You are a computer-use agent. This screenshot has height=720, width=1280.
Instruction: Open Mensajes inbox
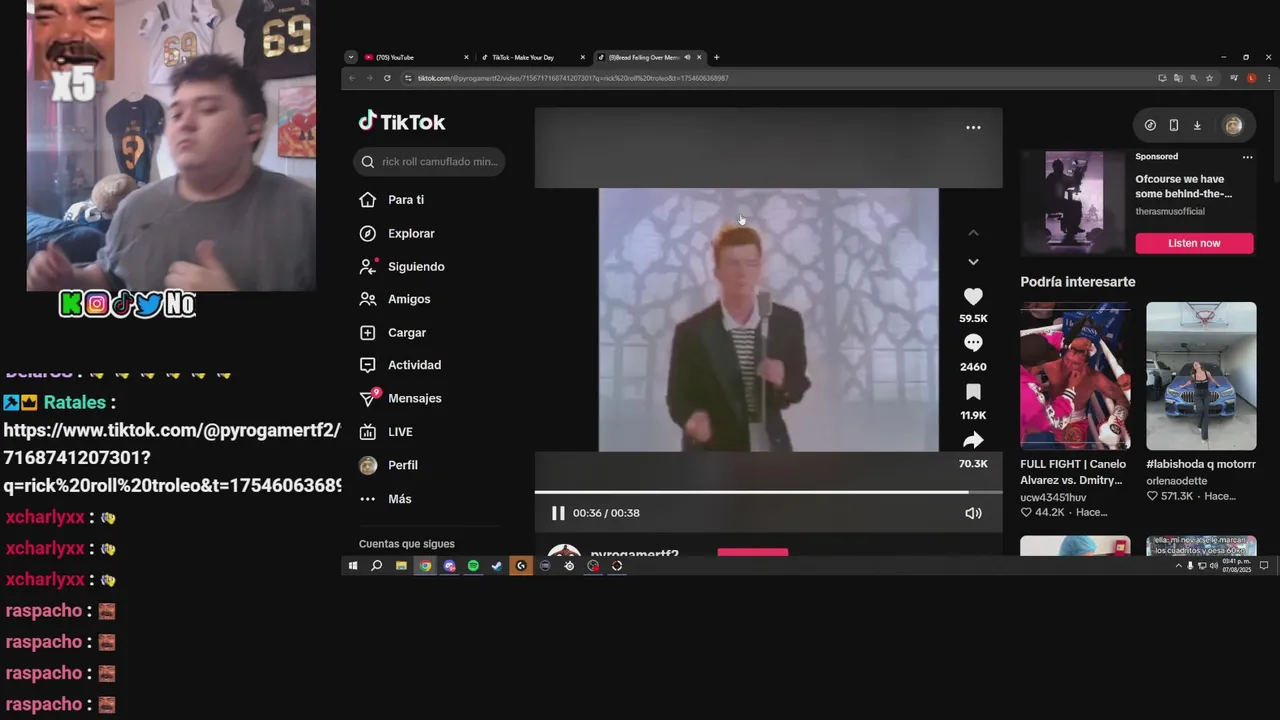[x=400, y=398]
